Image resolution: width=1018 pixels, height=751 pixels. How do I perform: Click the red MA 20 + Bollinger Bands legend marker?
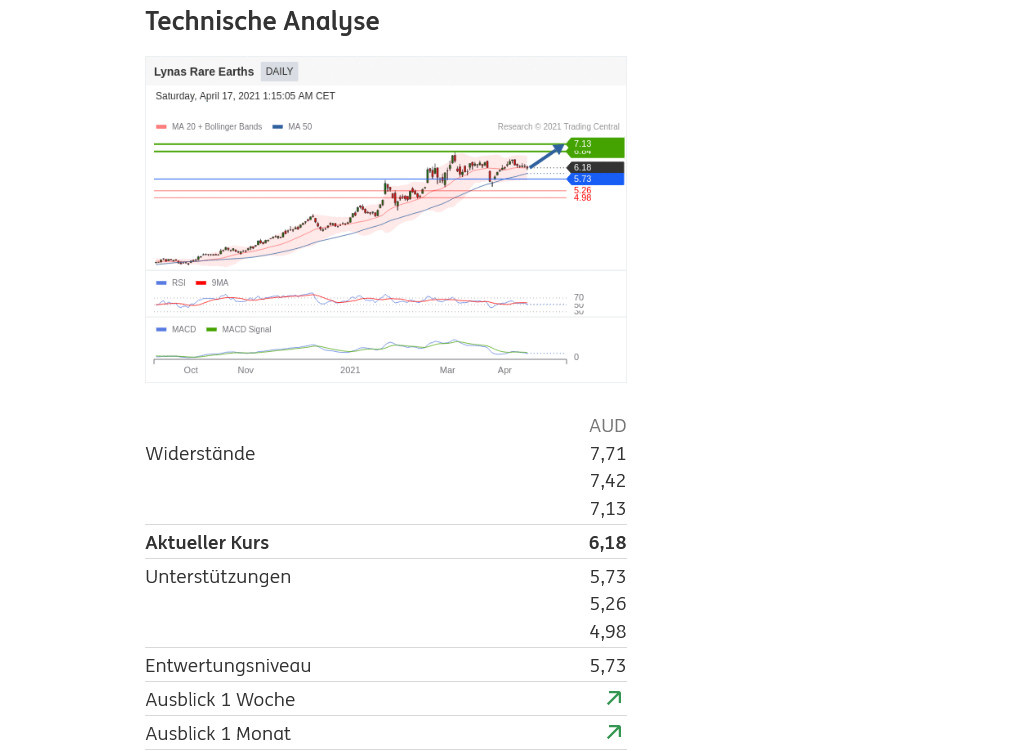(x=161, y=127)
